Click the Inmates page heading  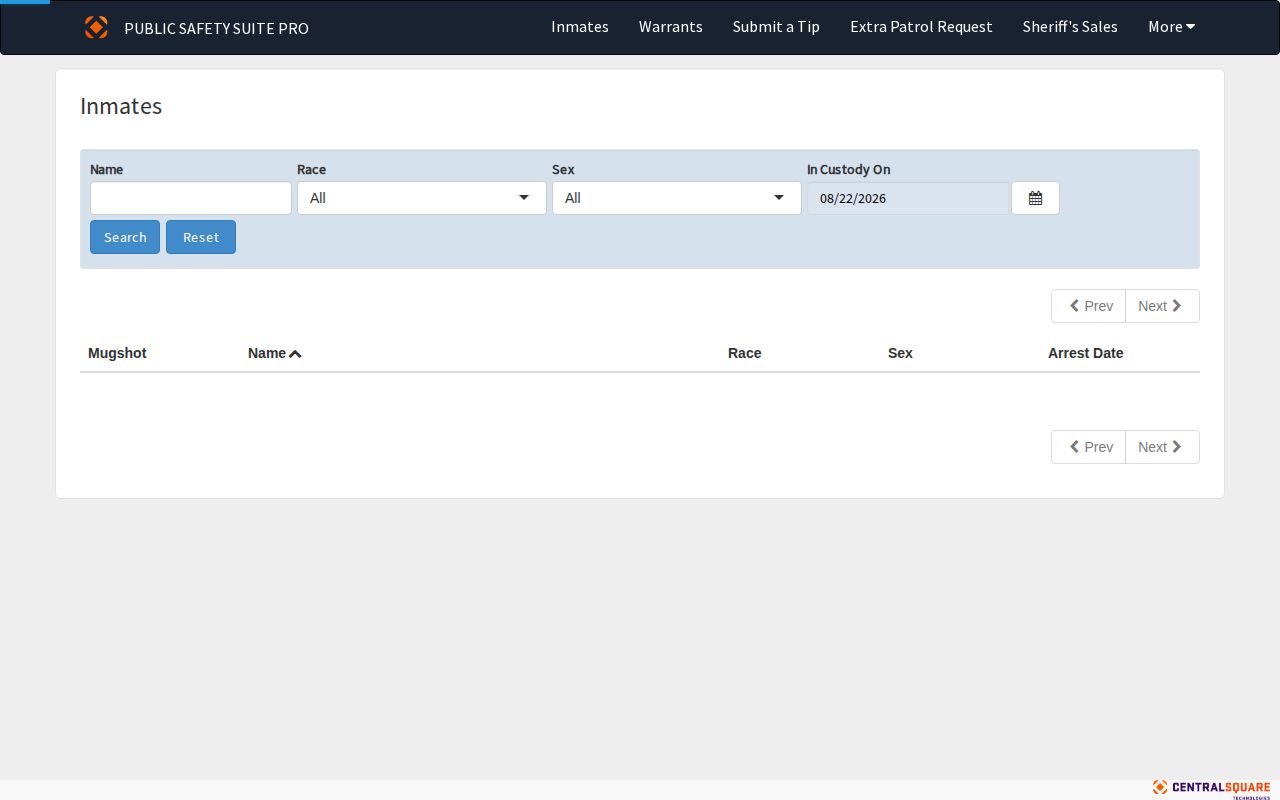(121, 106)
